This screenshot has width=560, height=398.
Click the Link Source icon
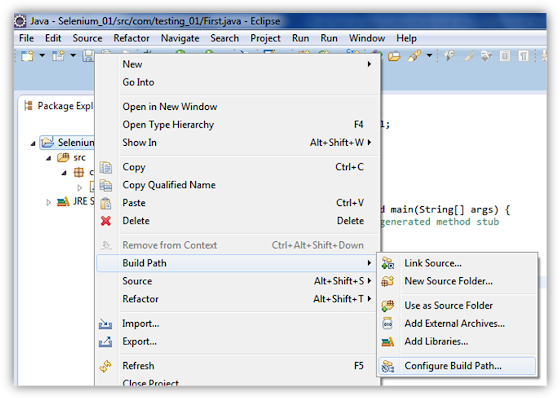click(x=388, y=263)
